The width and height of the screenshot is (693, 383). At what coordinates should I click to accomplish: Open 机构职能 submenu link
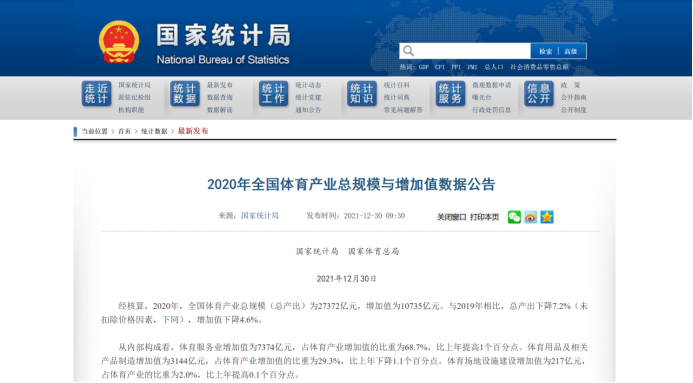click(131, 110)
